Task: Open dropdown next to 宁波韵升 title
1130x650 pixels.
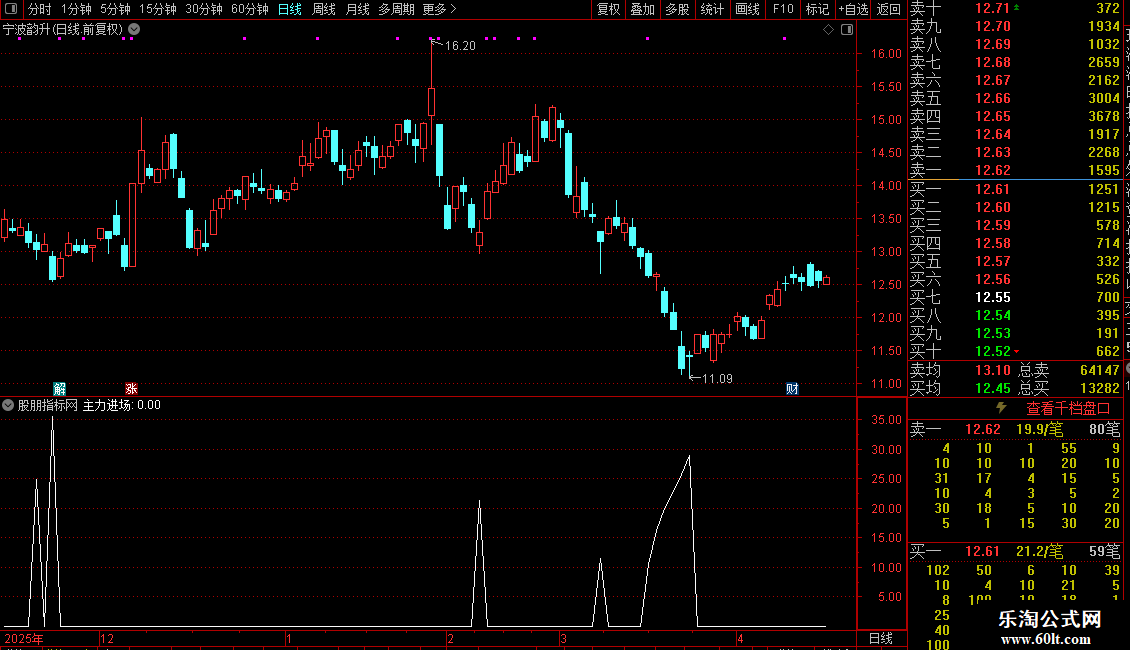Action: (134, 30)
